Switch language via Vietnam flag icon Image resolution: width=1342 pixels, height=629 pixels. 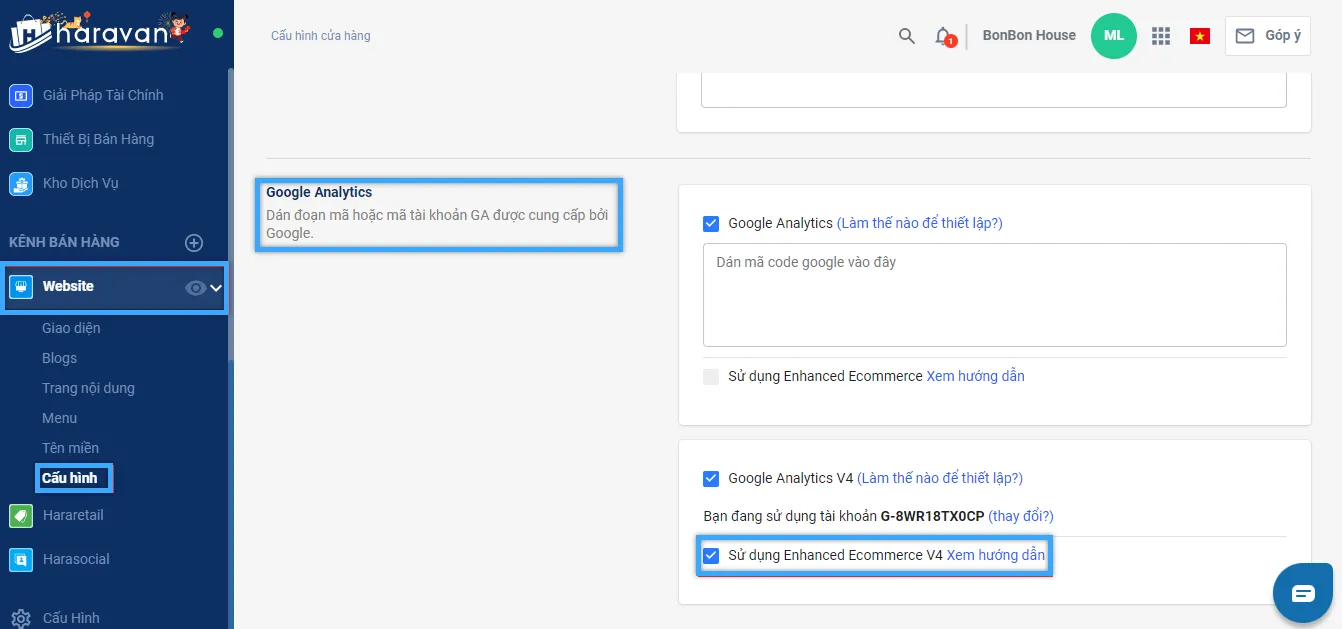pos(1199,36)
